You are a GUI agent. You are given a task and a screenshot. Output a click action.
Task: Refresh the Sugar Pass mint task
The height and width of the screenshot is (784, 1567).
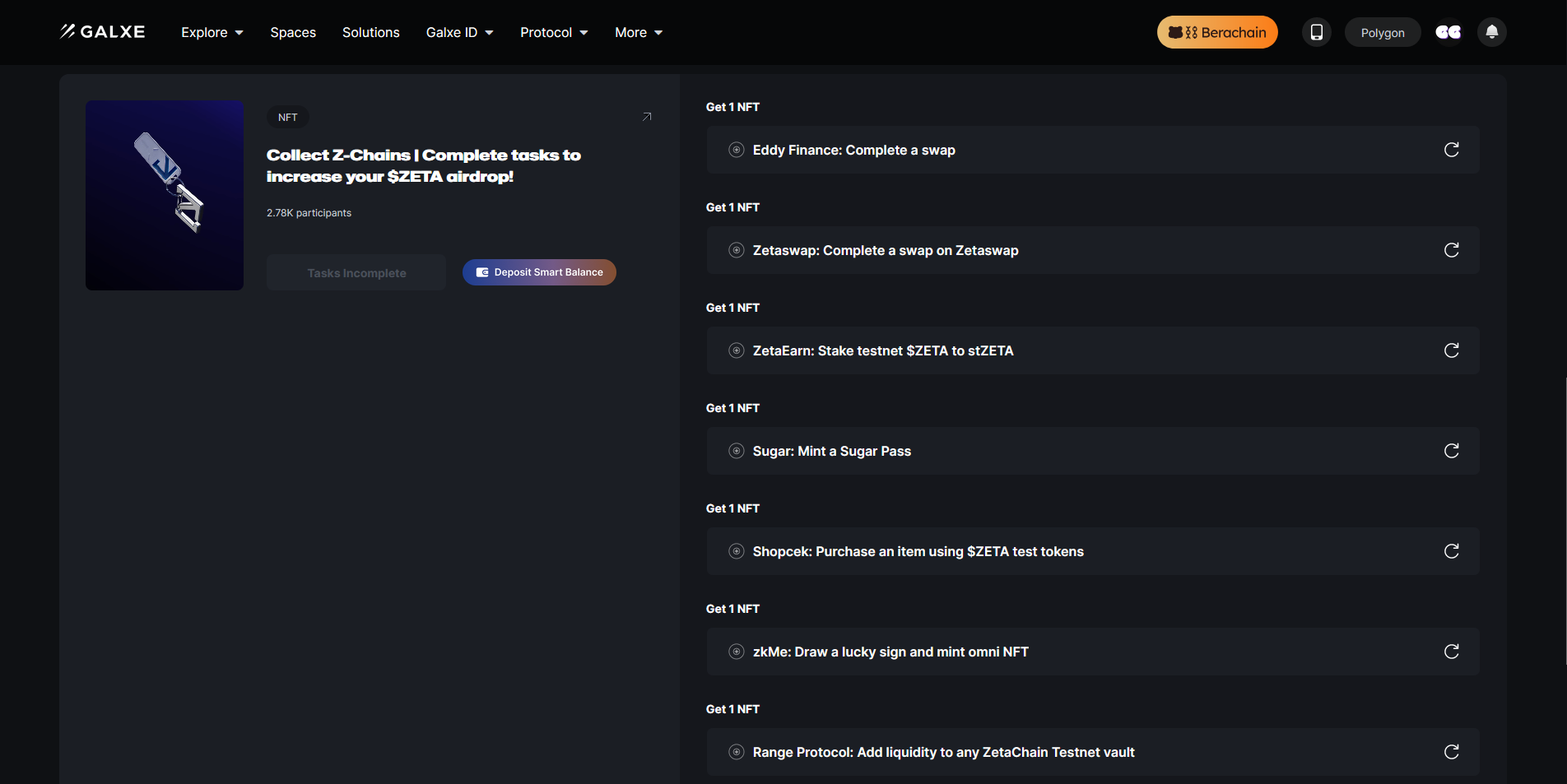point(1451,451)
